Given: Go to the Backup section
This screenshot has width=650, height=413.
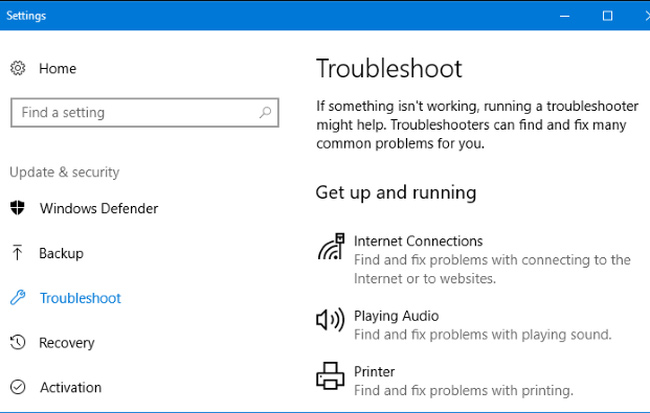Looking at the screenshot, I should click(x=61, y=253).
